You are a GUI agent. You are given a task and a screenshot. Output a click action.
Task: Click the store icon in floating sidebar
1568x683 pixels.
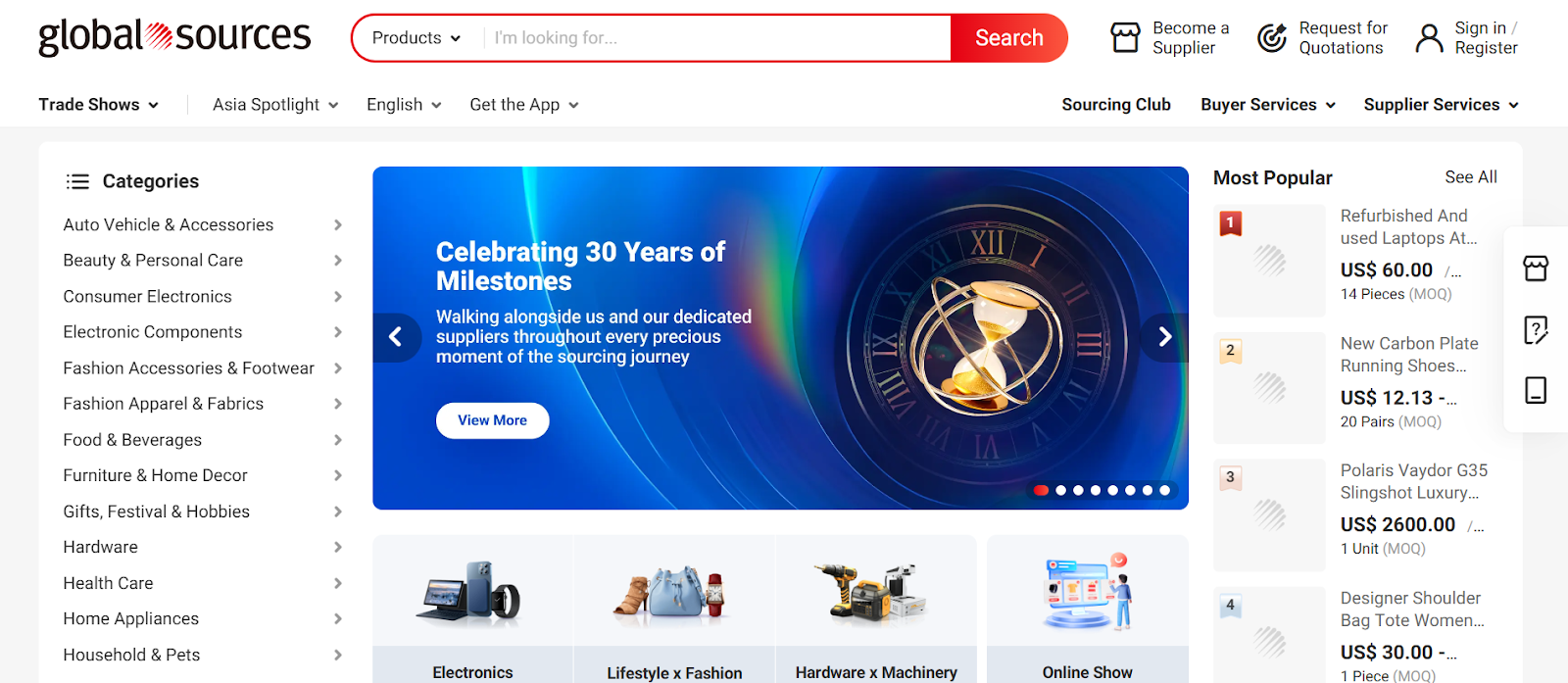point(1536,268)
